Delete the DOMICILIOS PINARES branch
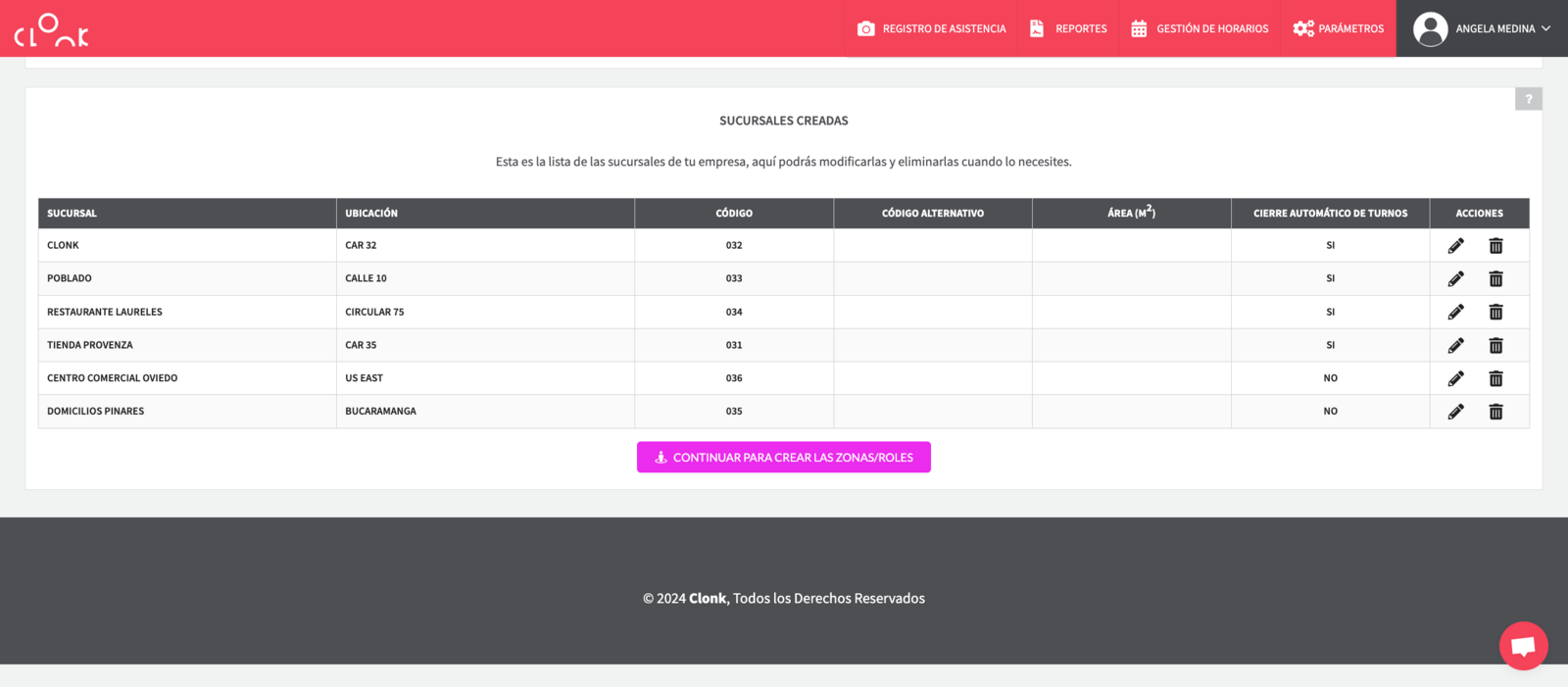The width and height of the screenshot is (1568, 687). pos(1495,412)
